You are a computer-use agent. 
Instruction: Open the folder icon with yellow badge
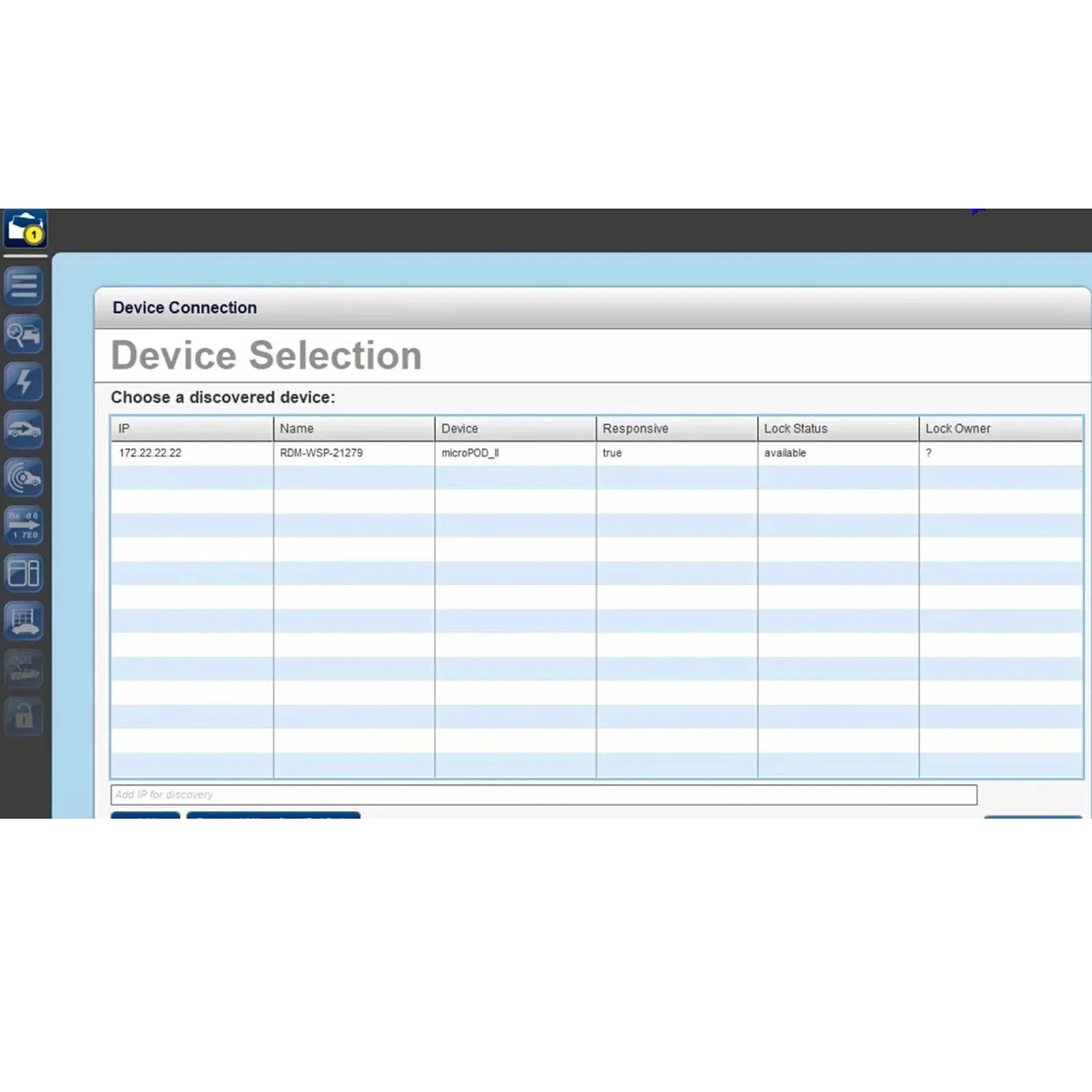(x=25, y=229)
